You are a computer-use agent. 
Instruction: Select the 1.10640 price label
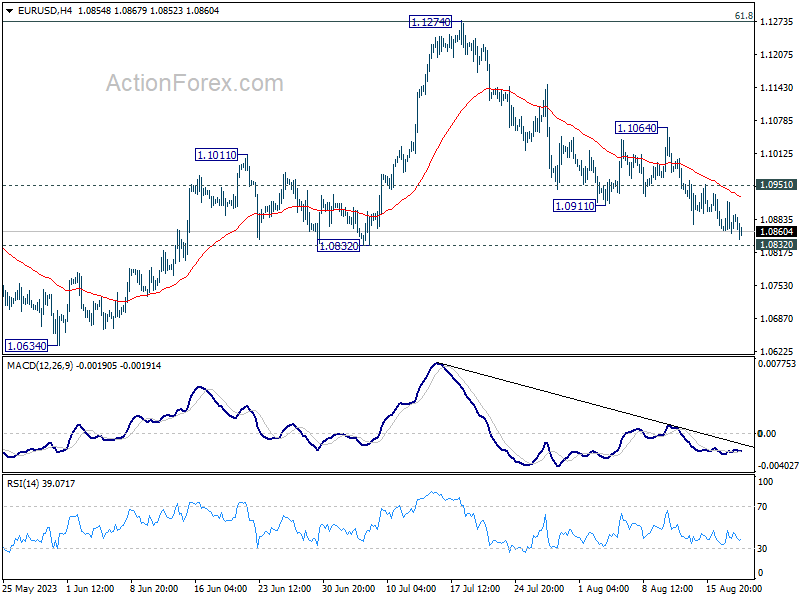[636, 128]
